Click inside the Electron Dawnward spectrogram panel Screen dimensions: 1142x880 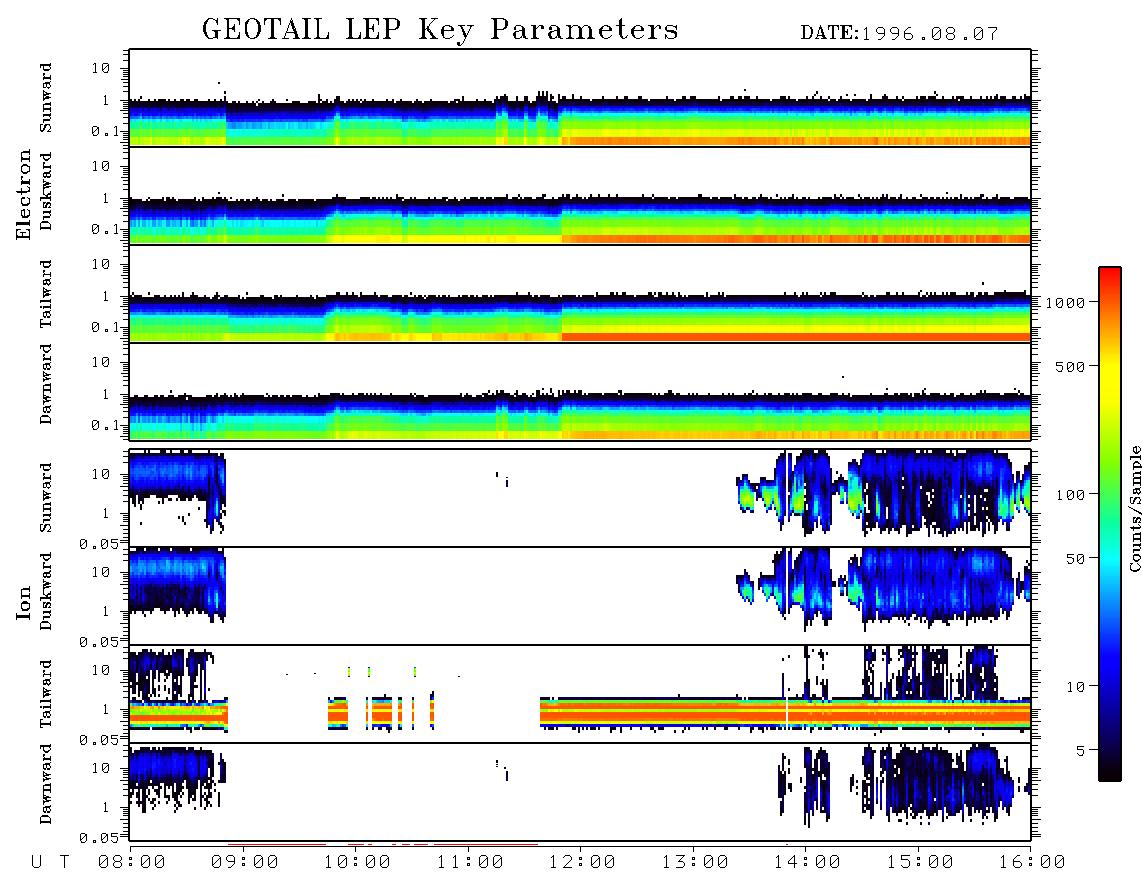click(x=580, y=392)
